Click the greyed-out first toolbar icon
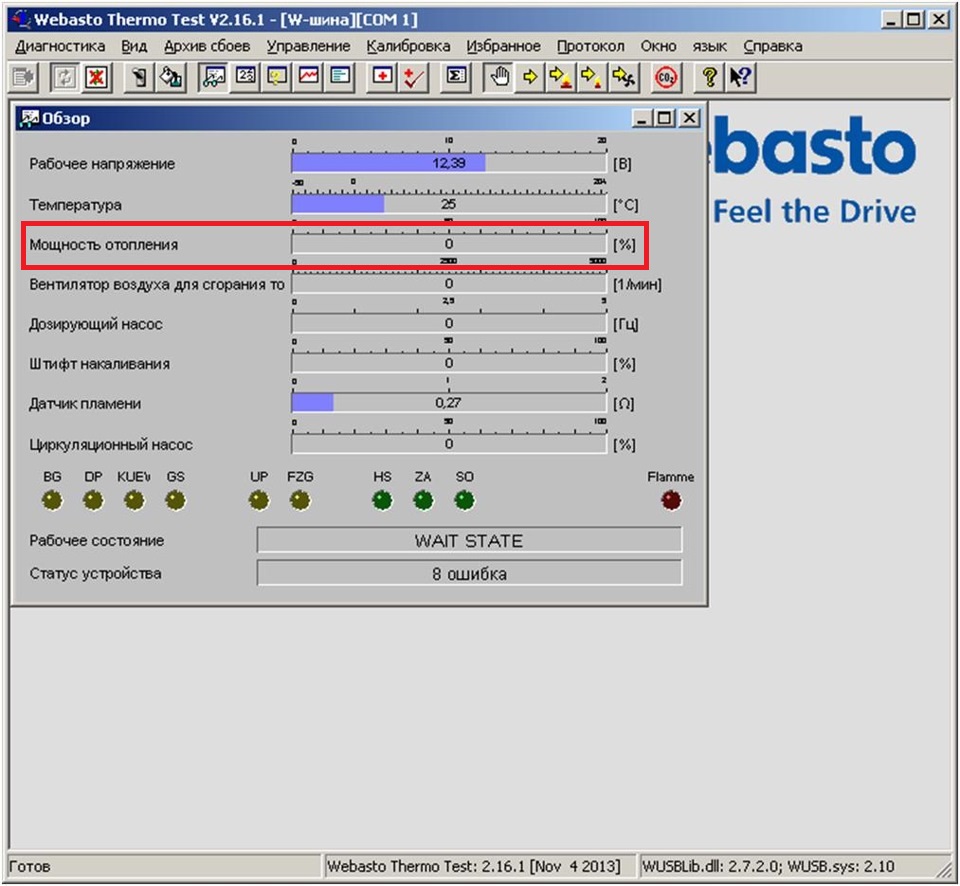The height and width of the screenshot is (886, 960). coord(24,77)
